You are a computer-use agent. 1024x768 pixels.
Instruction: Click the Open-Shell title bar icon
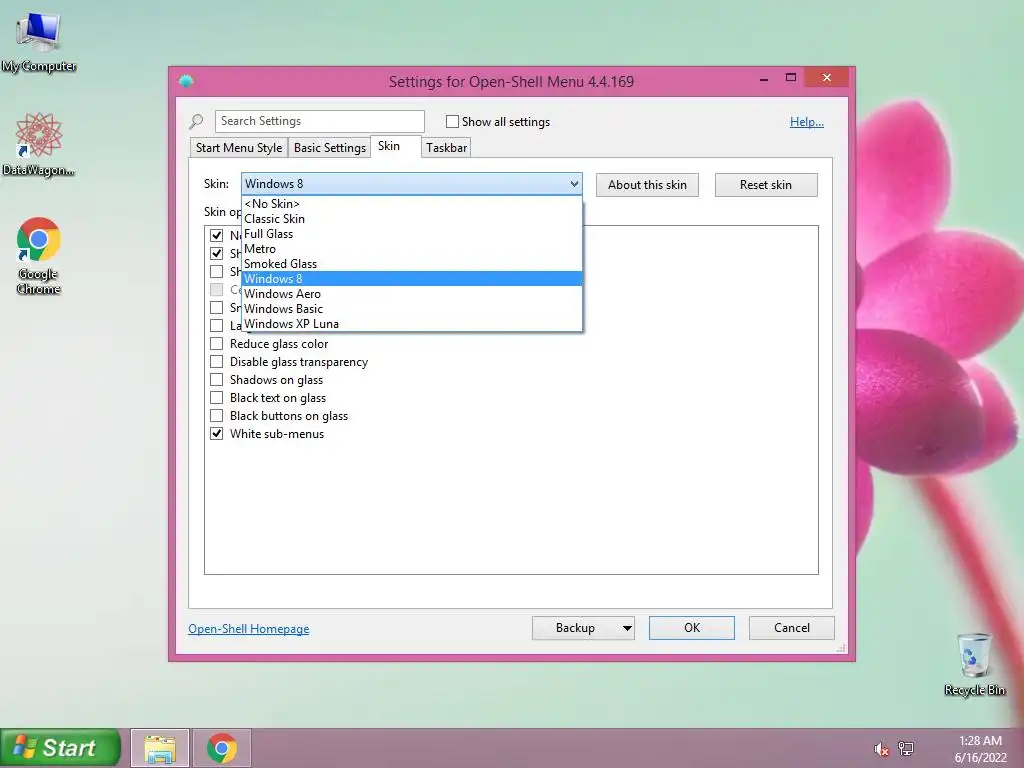(186, 81)
